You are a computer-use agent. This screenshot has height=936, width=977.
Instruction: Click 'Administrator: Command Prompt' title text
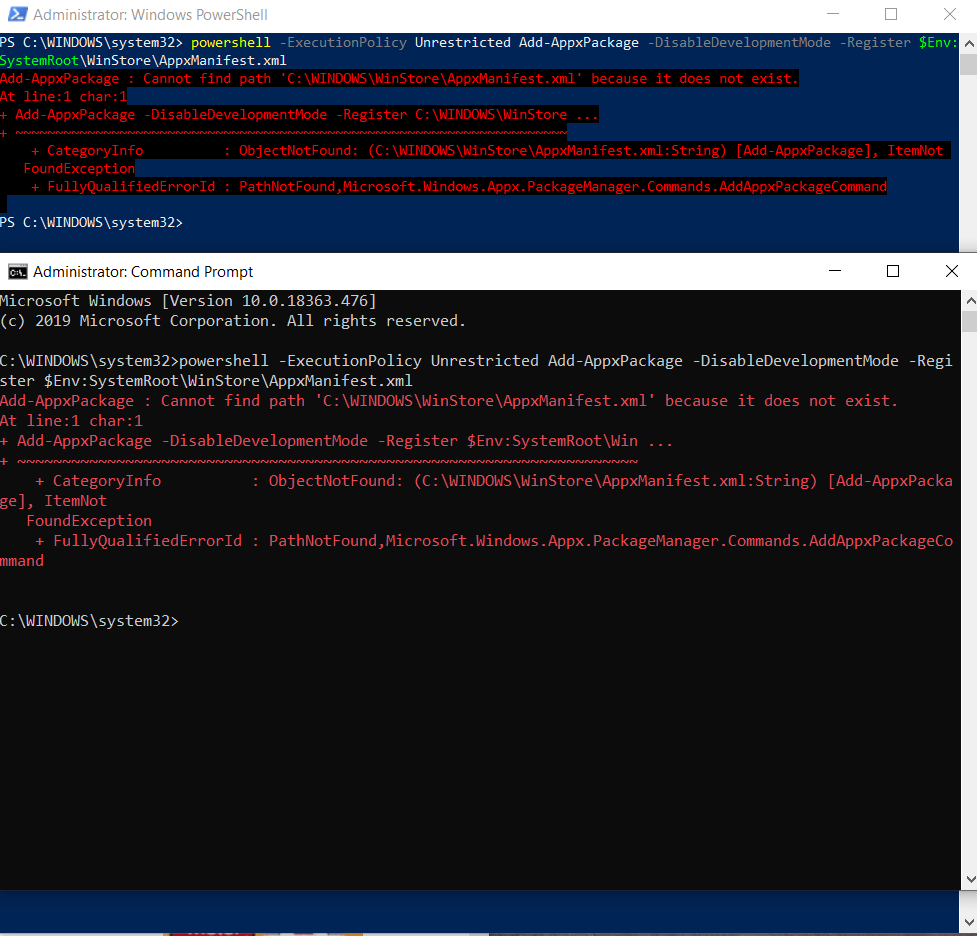[x=143, y=272]
